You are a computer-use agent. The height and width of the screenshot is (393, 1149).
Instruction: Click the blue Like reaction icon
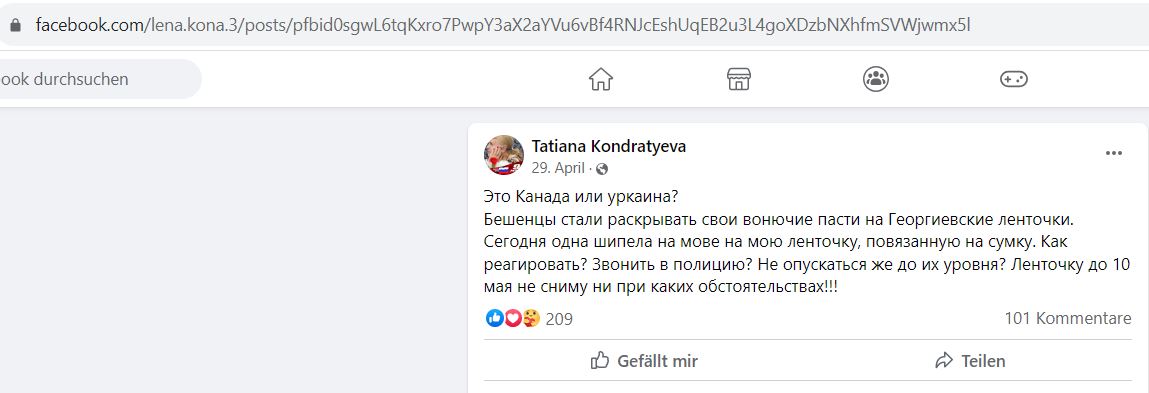(495, 318)
